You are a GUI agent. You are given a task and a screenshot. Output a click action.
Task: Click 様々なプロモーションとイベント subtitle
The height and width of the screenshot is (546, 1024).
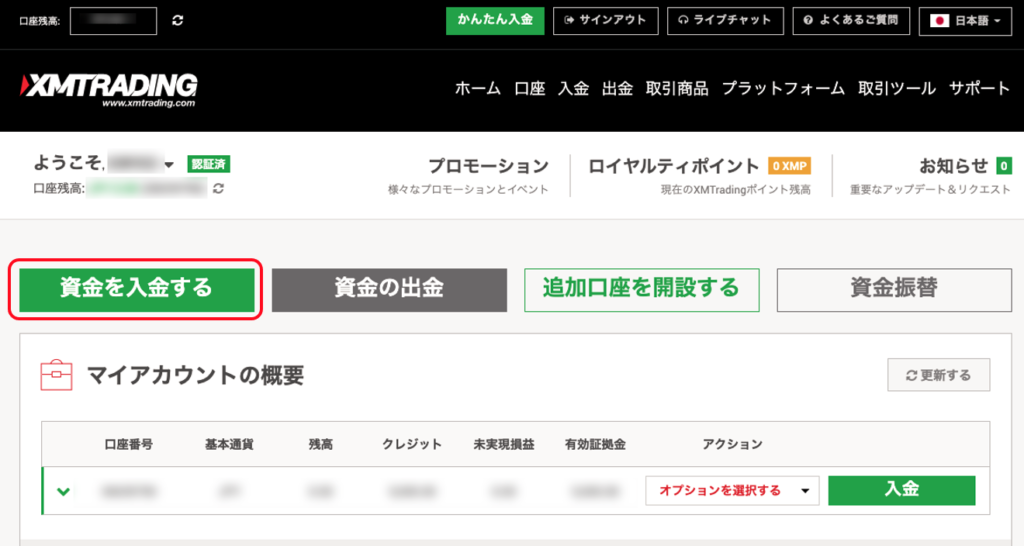tap(468, 189)
